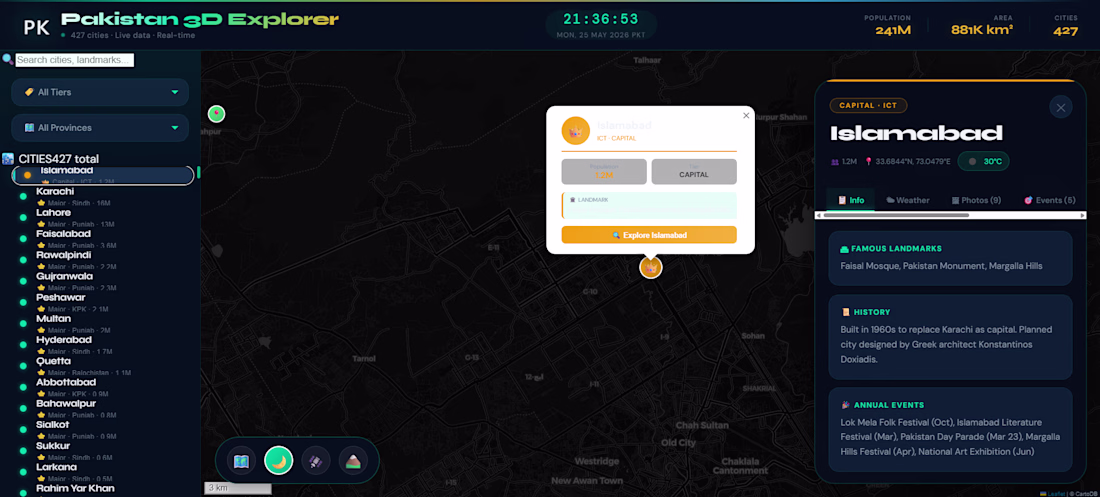Switch to the satellite map layer
Image resolution: width=1100 pixels, height=497 pixels.
[x=316, y=461]
